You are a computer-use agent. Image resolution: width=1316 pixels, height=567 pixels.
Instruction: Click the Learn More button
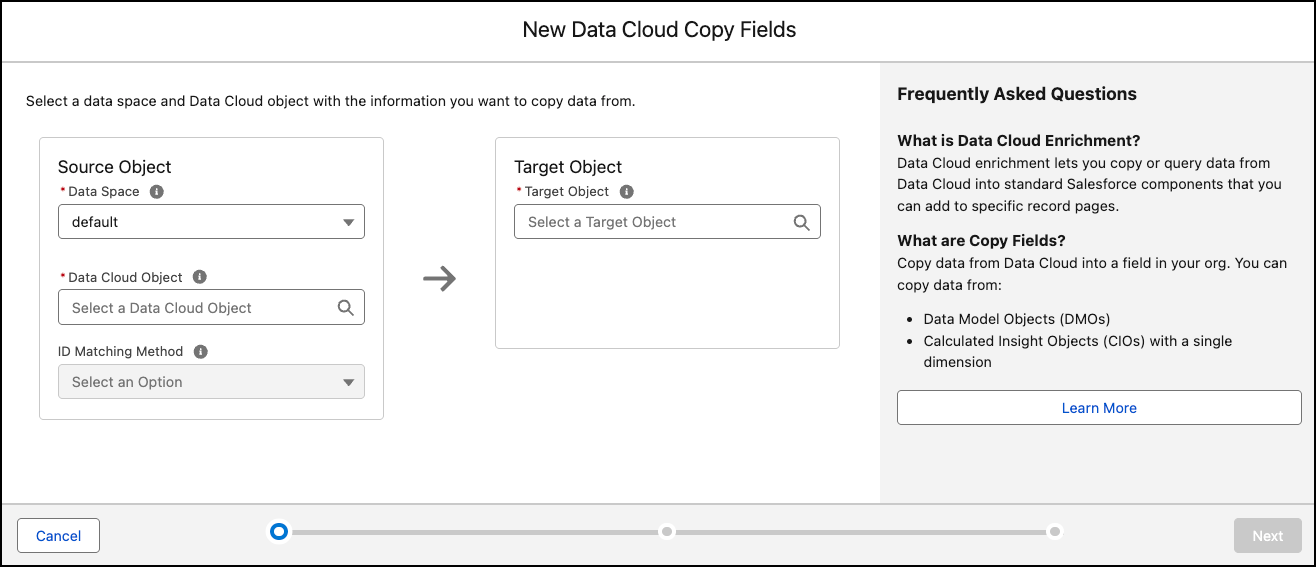coord(1099,408)
